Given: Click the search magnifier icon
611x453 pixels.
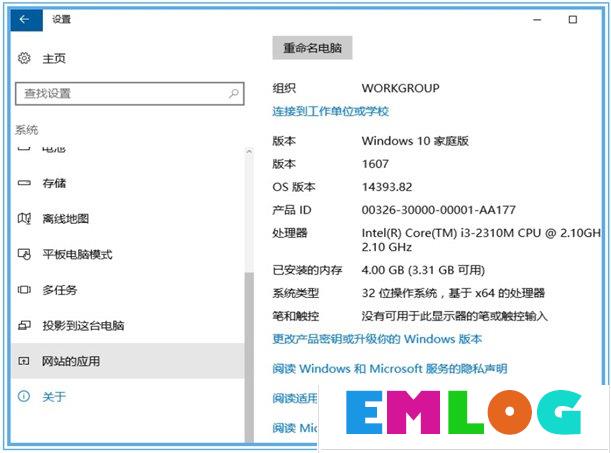Looking at the screenshot, I should pos(233,93).
